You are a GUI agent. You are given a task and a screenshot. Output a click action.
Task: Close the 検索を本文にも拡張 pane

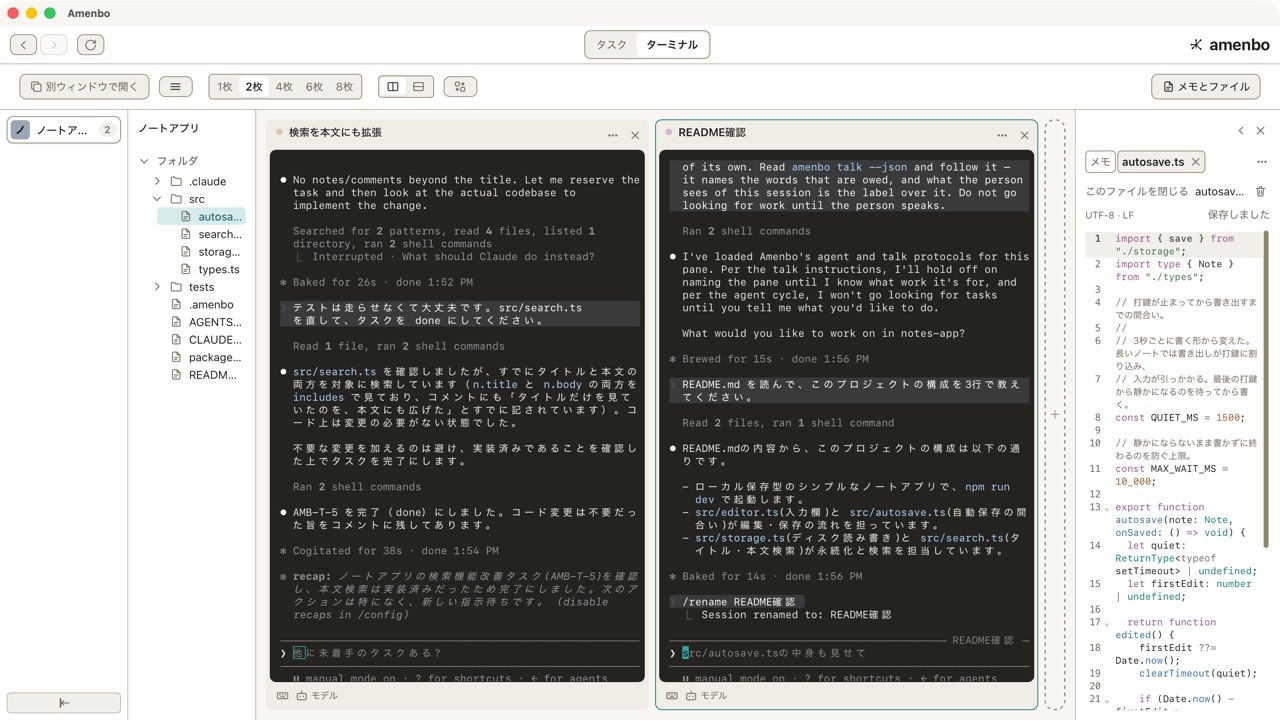pos(635,135)
